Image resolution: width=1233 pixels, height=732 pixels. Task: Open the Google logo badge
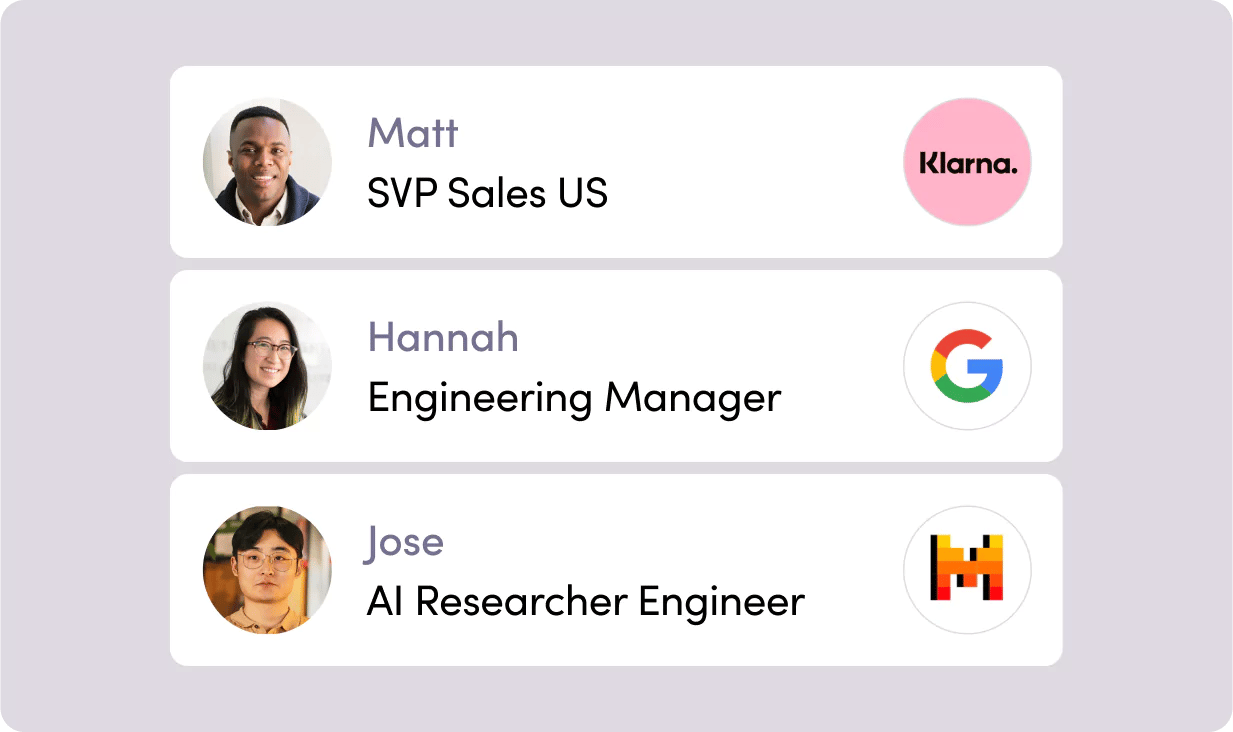966,366
